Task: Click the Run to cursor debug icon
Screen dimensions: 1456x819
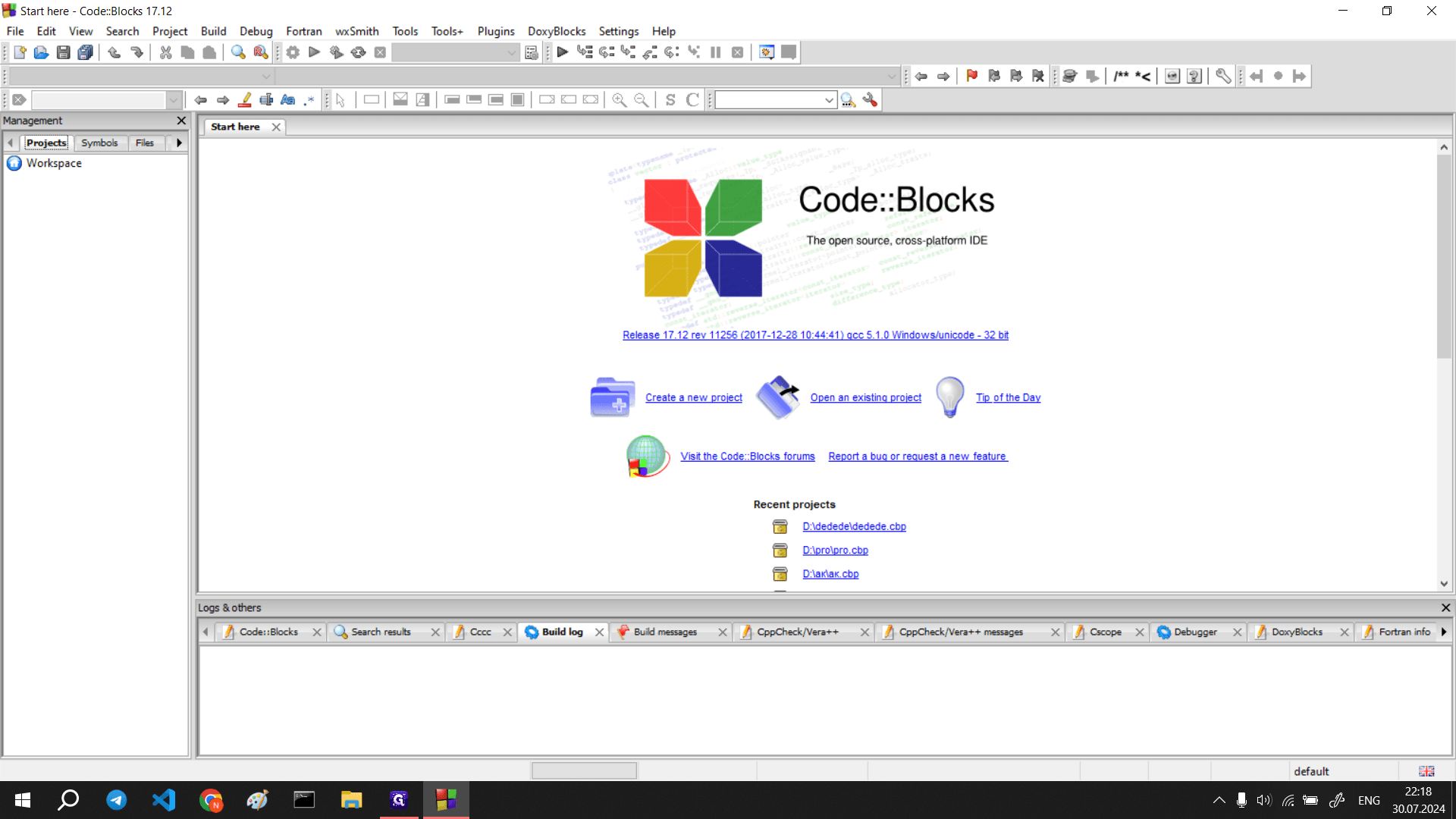Action: pyautogui.click(x=585, y=52)
